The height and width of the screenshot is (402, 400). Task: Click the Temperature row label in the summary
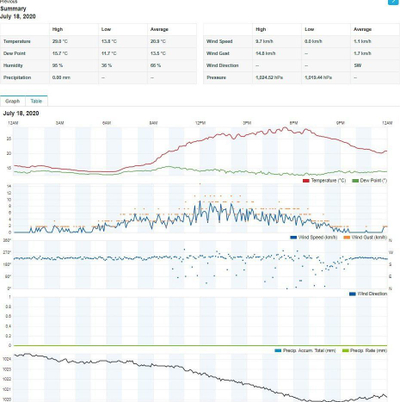pos(17,41)
